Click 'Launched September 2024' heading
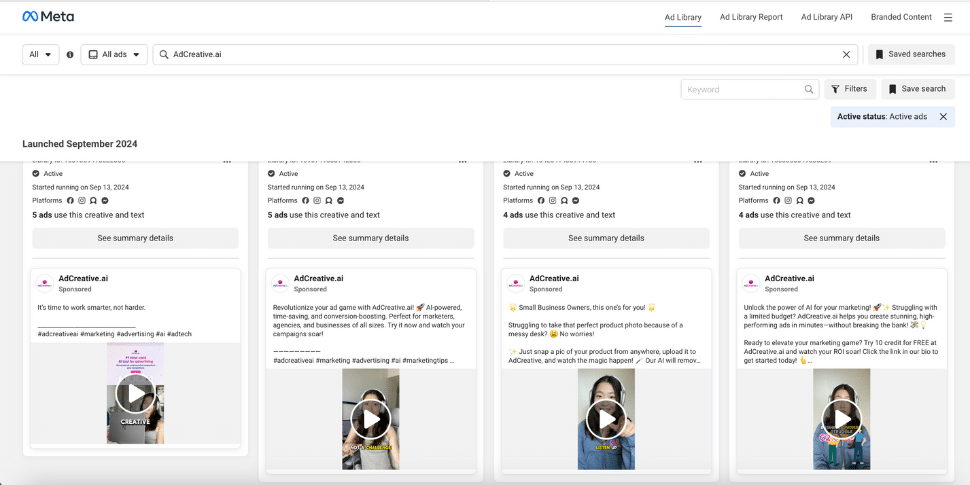 pyautogui.click(x=80, y=144)
